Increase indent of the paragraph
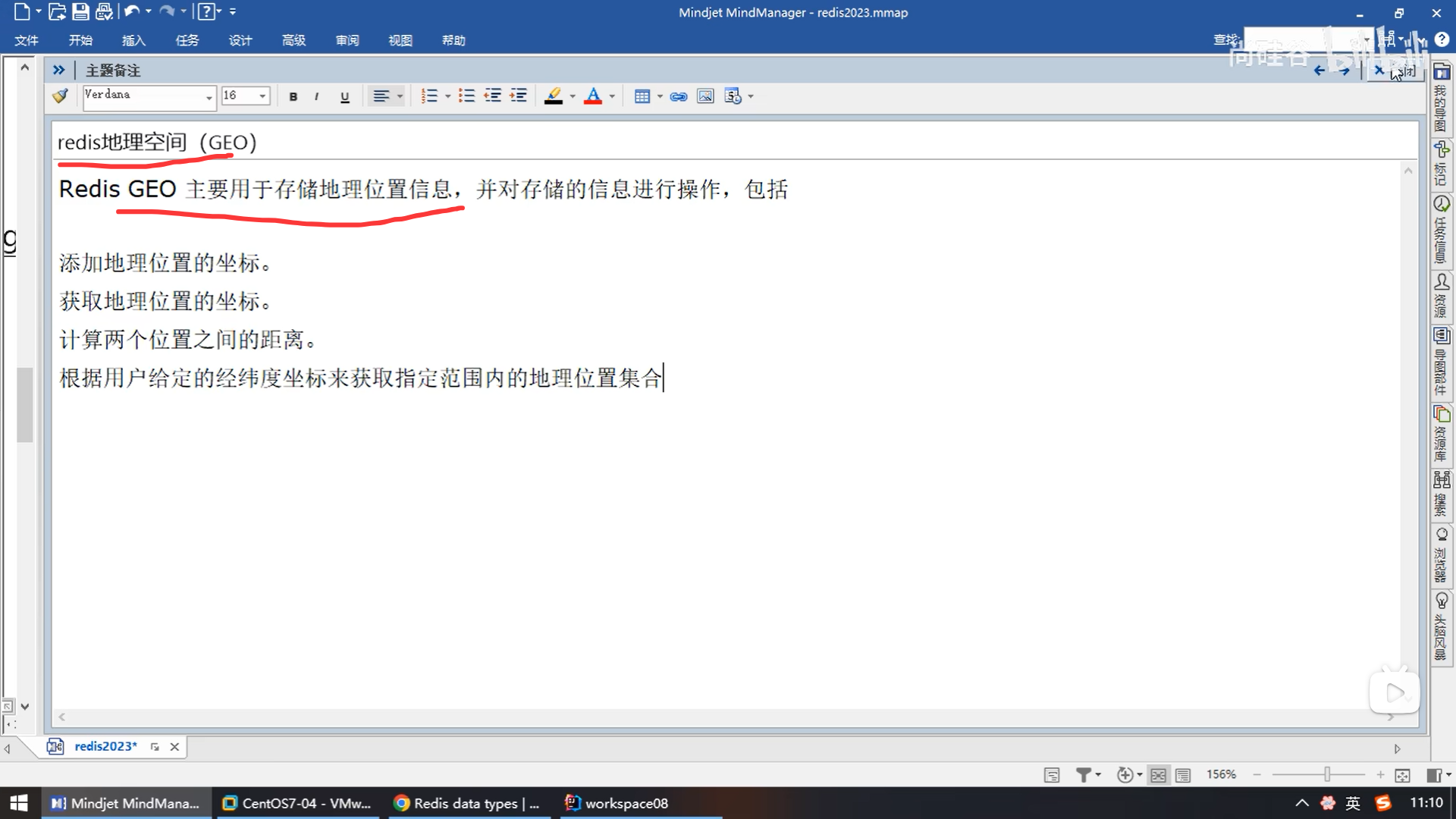The image size is (1456, 819). tap(519, 96)
